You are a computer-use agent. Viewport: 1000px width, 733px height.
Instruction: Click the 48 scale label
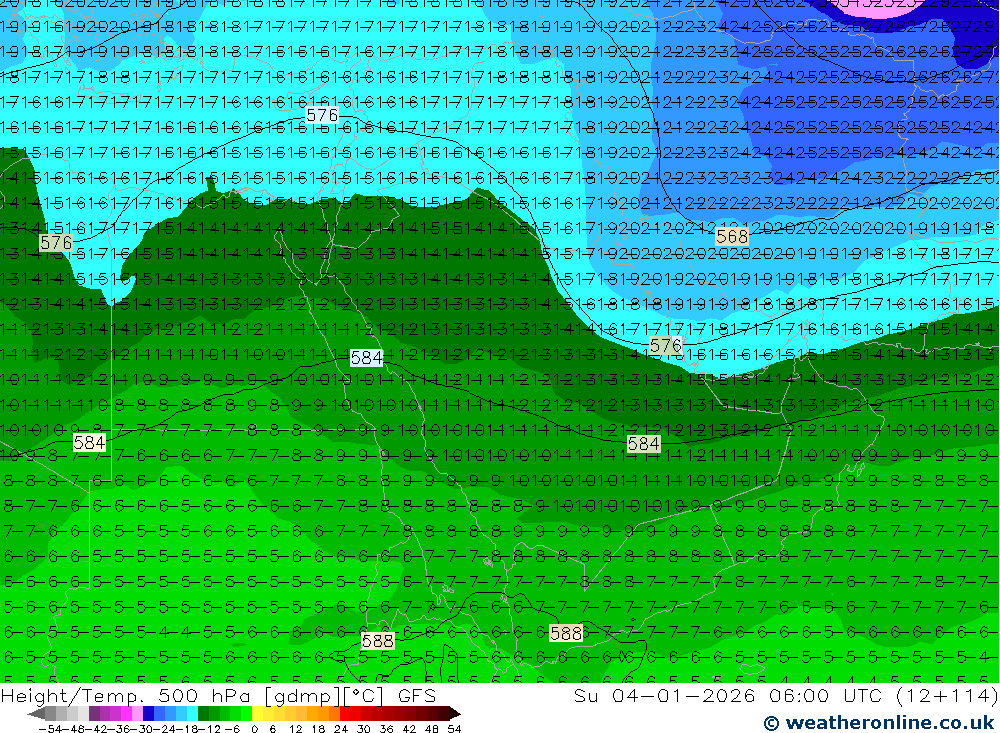pos(432,729)
